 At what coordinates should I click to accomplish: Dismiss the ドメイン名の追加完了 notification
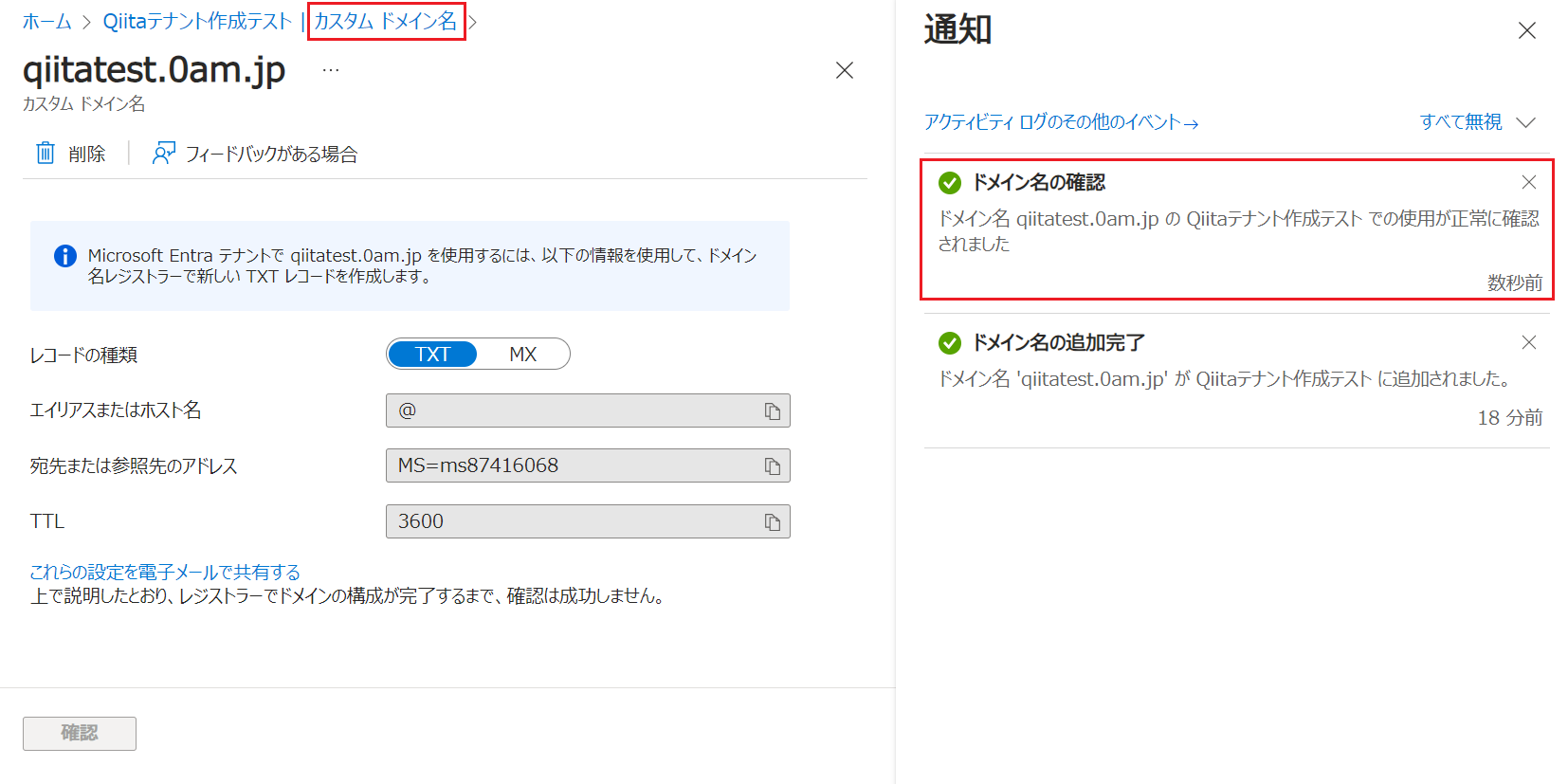click(1529, 342)
